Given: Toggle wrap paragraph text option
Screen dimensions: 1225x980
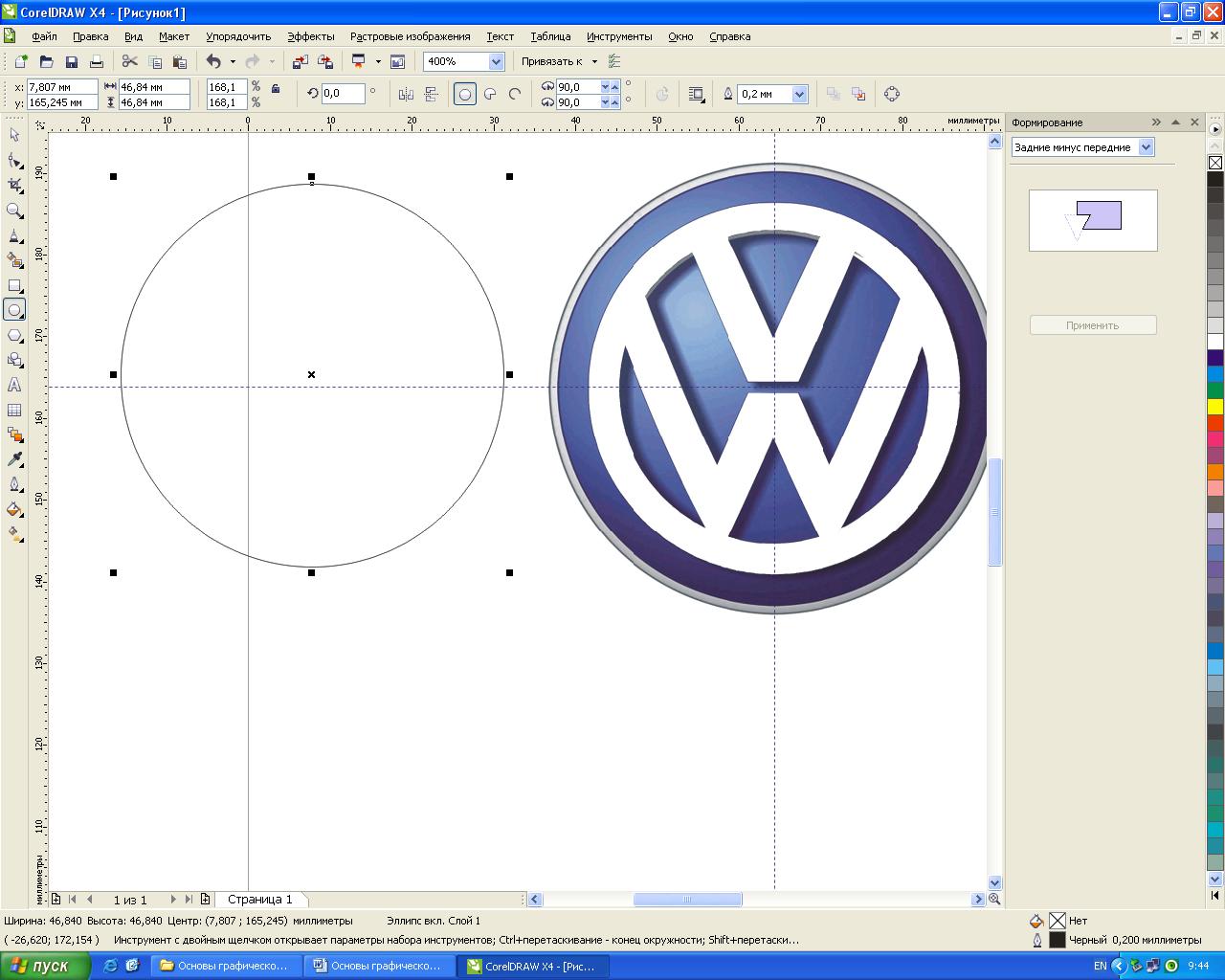Looking at the screenshot, I should click(x=697, y=94).
